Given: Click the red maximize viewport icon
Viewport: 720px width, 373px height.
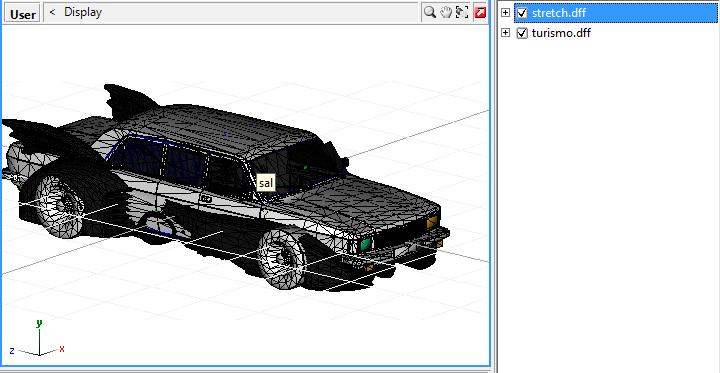Looking at the screenshot, I should tap(479, 12).
